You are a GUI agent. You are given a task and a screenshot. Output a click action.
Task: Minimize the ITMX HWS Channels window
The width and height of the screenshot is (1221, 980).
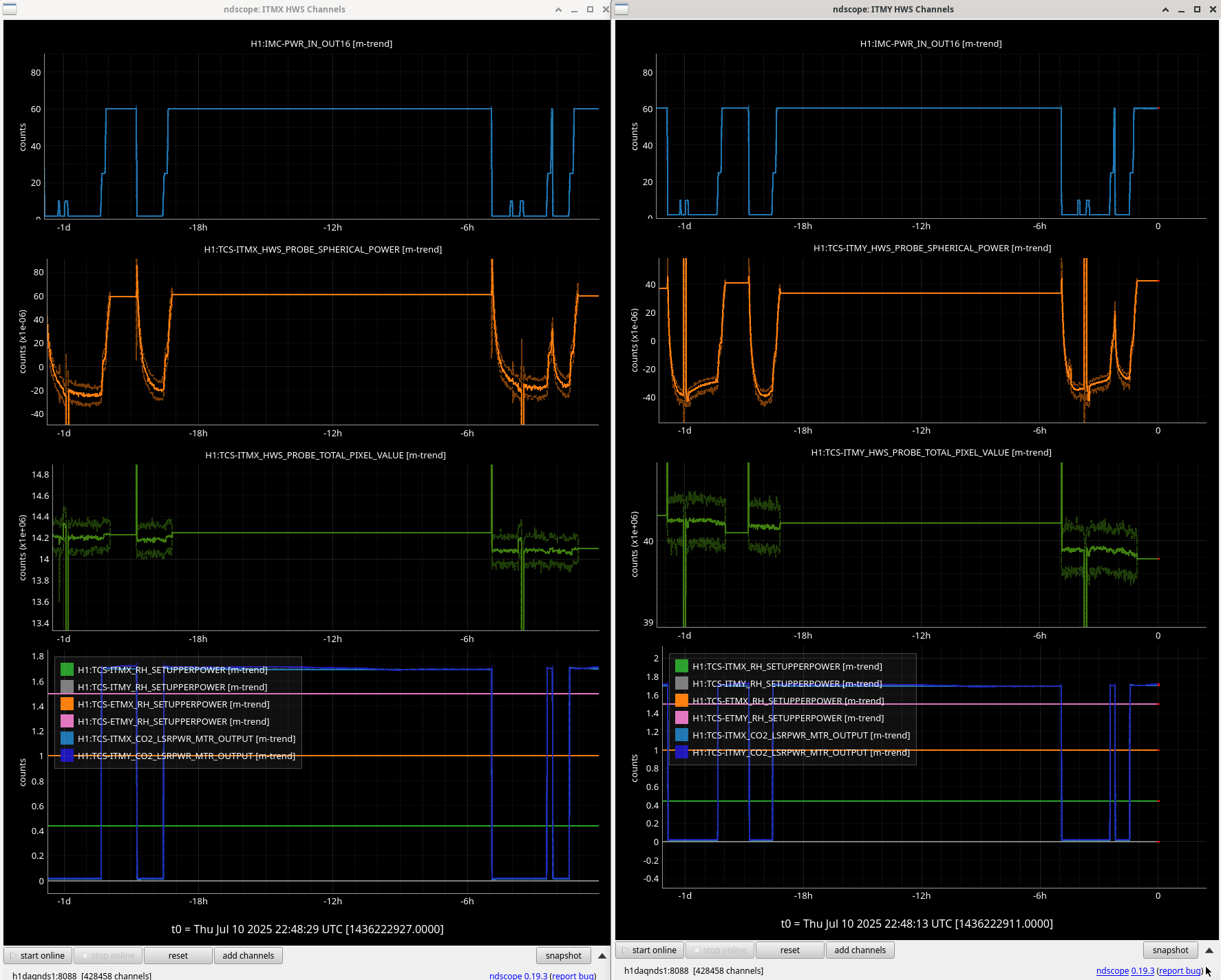[x=574, y=10]
